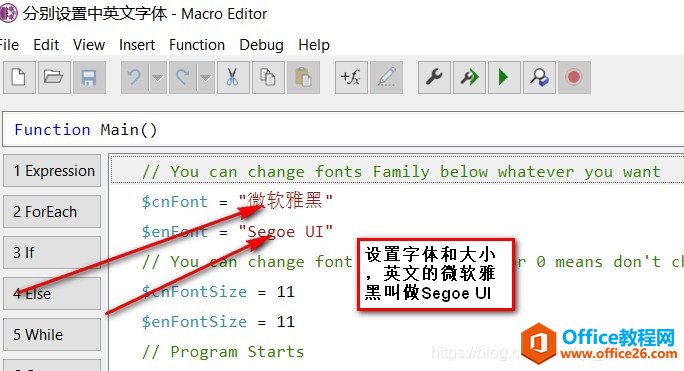
Task: Cut selection with the scissors icon
Action: tap(233, 78)
